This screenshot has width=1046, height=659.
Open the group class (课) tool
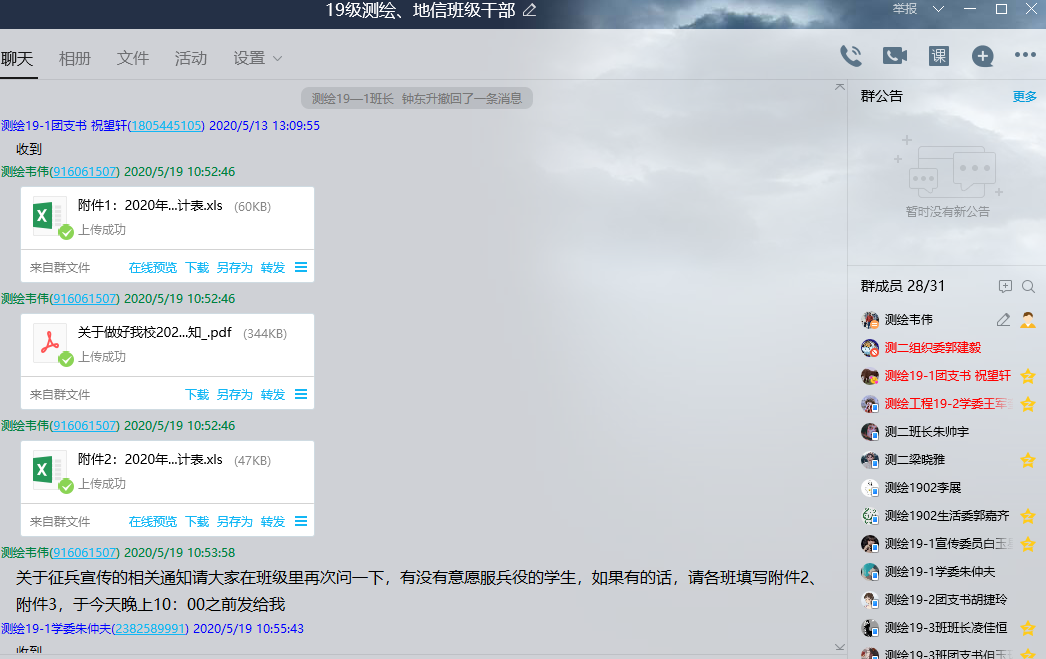click(x=938, y=56)
